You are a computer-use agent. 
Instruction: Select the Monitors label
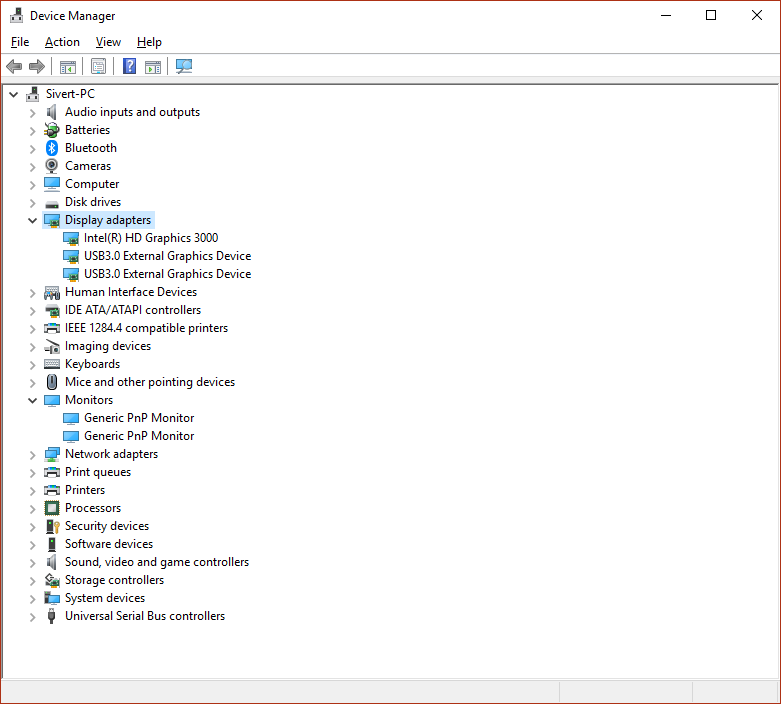point(89,400)
